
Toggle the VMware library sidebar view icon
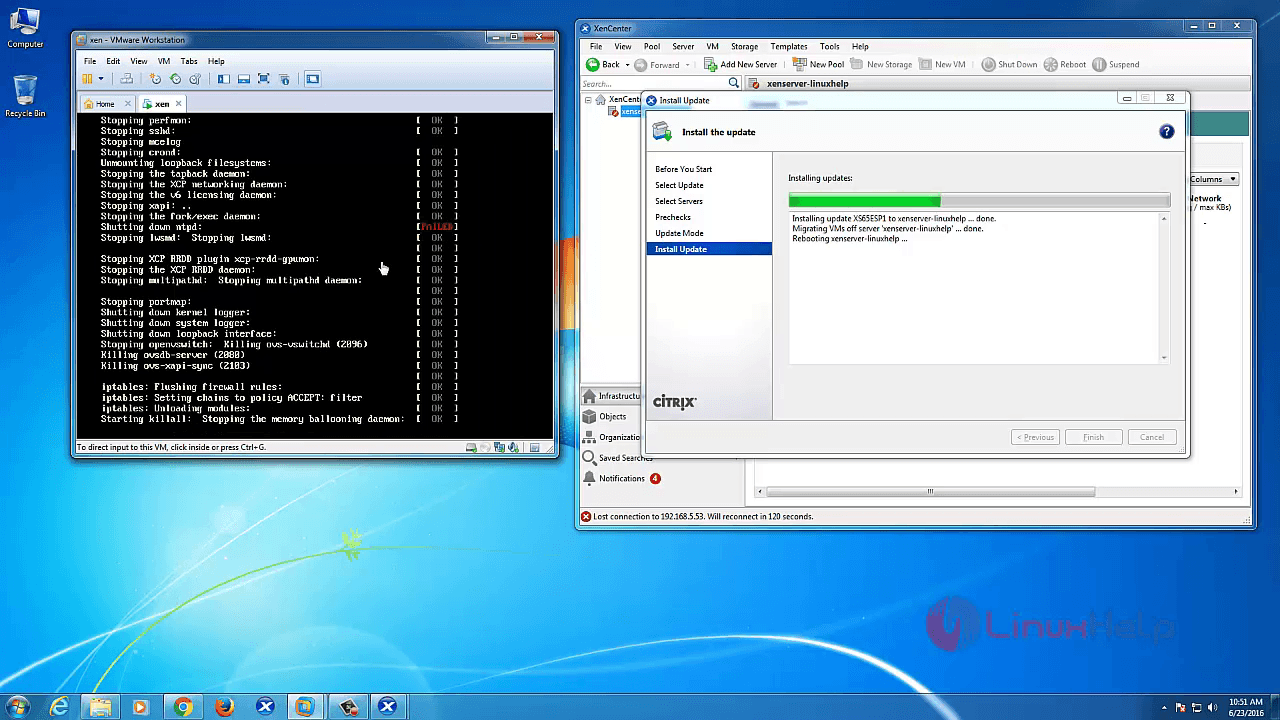223,79
